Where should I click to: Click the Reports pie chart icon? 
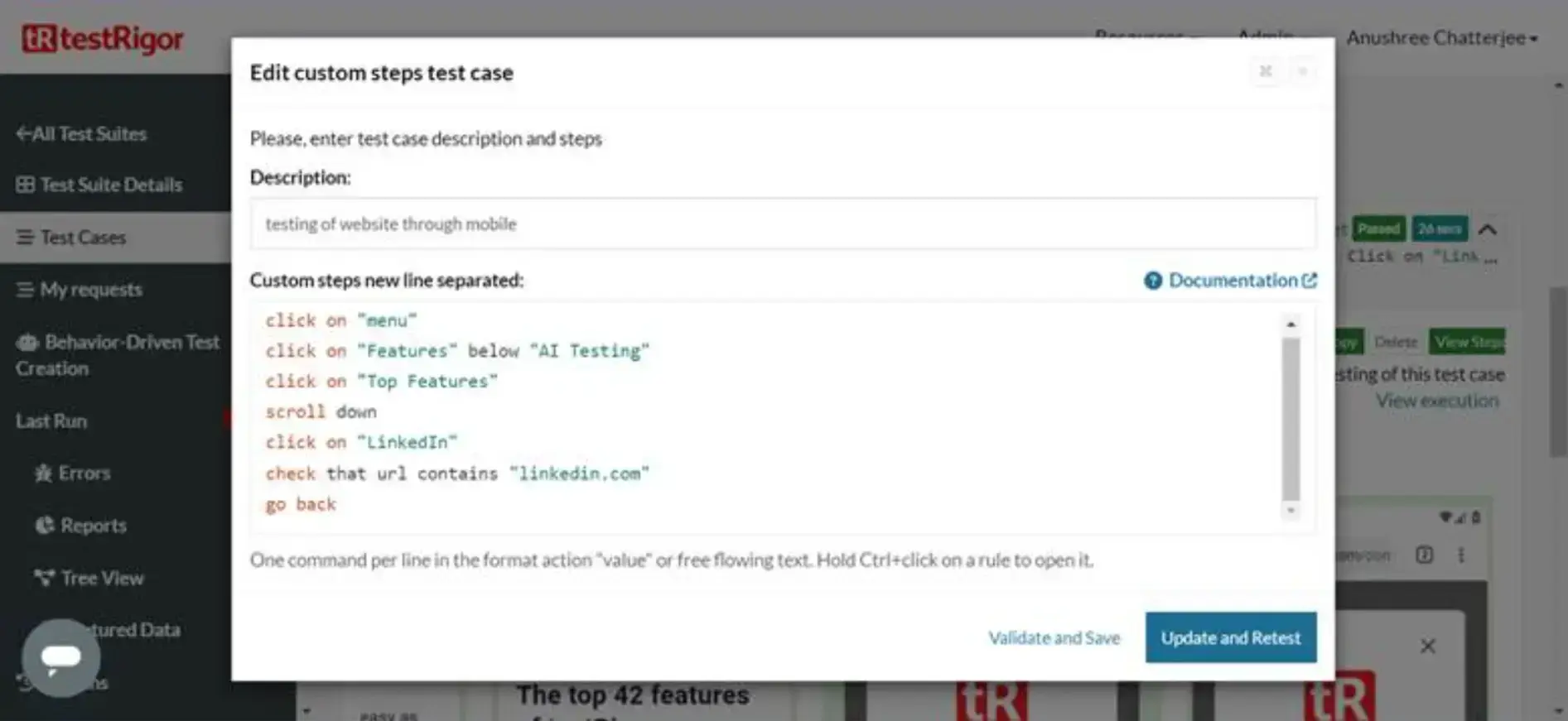pyautogui.click(x=45, y=526)
